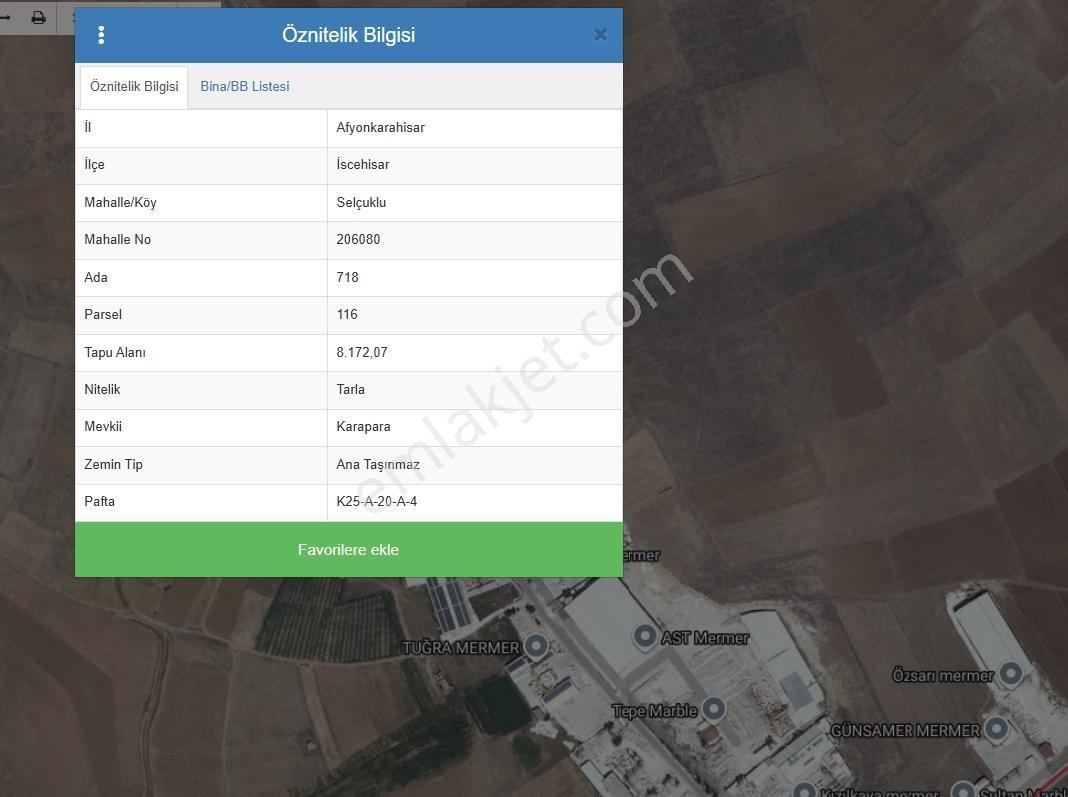Click the Tapu Alanı label

[115, 352]
